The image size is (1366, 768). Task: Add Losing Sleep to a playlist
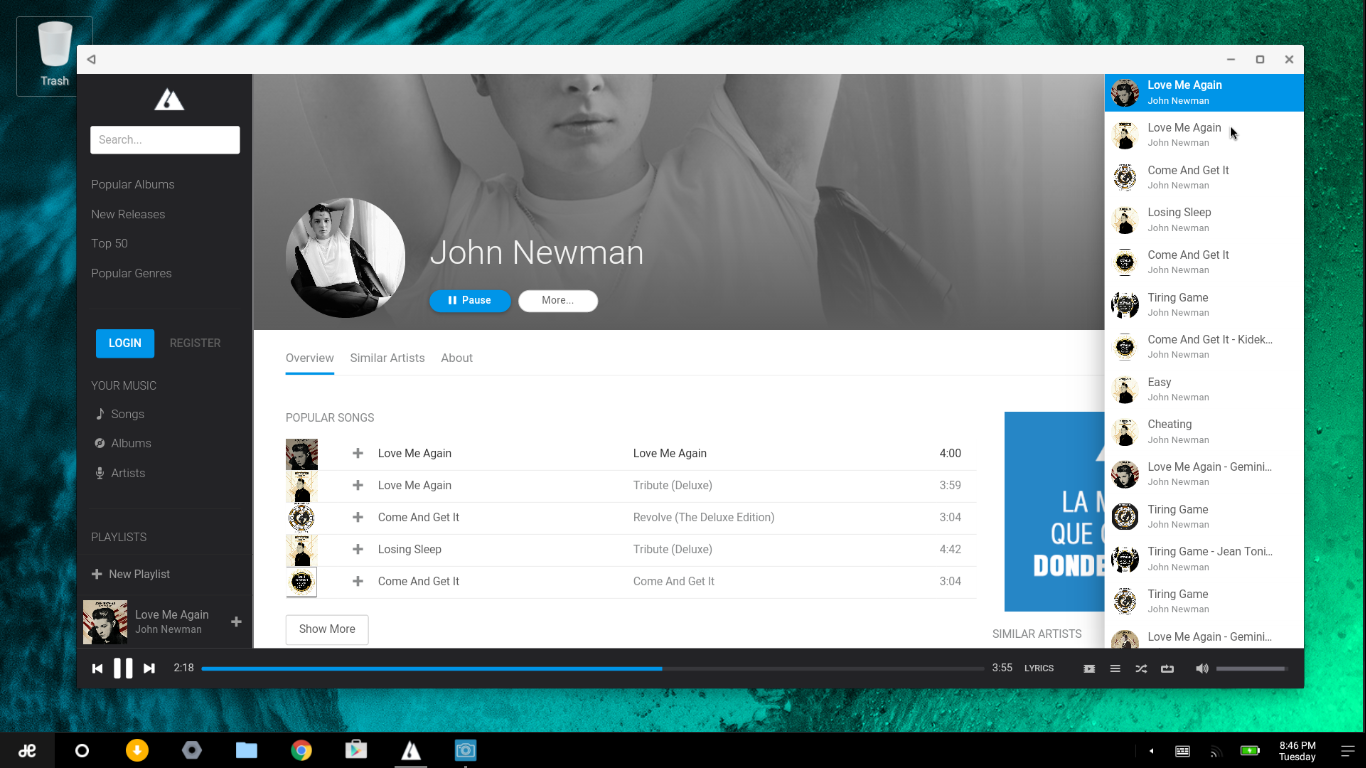click(x=358, y=550)
